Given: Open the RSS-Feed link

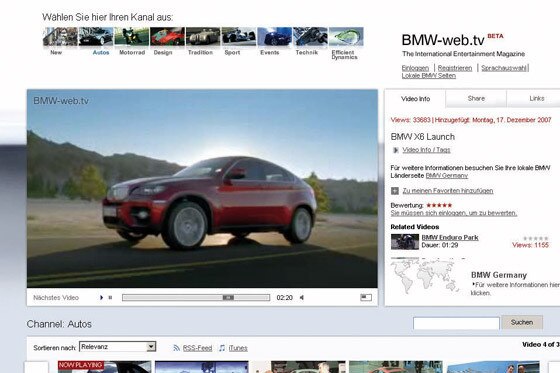Looking at the screenshot, I should coord(197,348).
